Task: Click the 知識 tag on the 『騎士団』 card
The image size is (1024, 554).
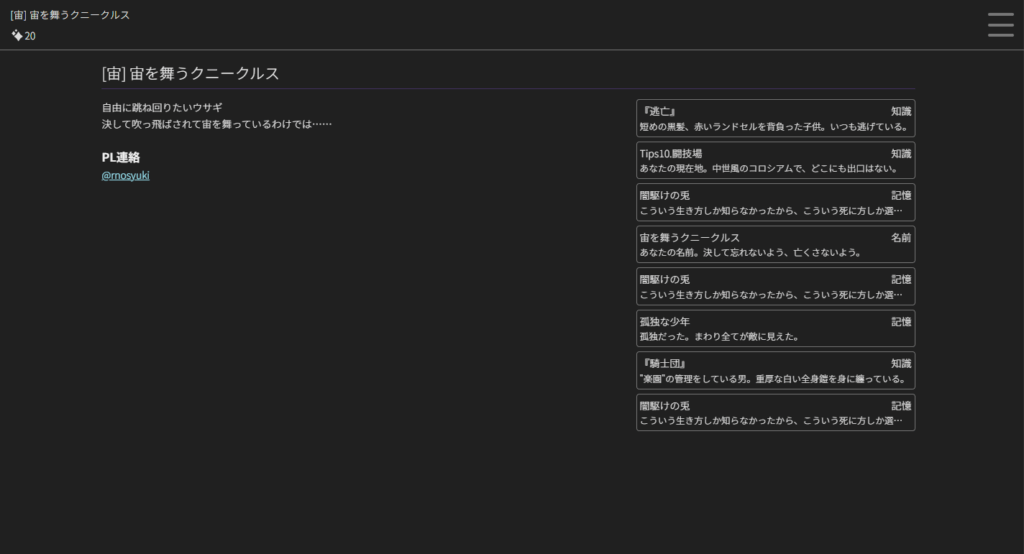Action: tap(901, 364)
